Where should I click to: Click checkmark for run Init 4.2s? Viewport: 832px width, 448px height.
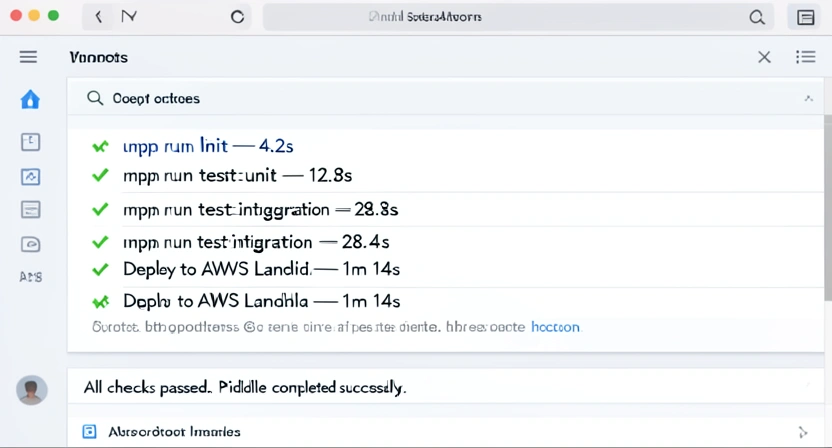(100, 146)
